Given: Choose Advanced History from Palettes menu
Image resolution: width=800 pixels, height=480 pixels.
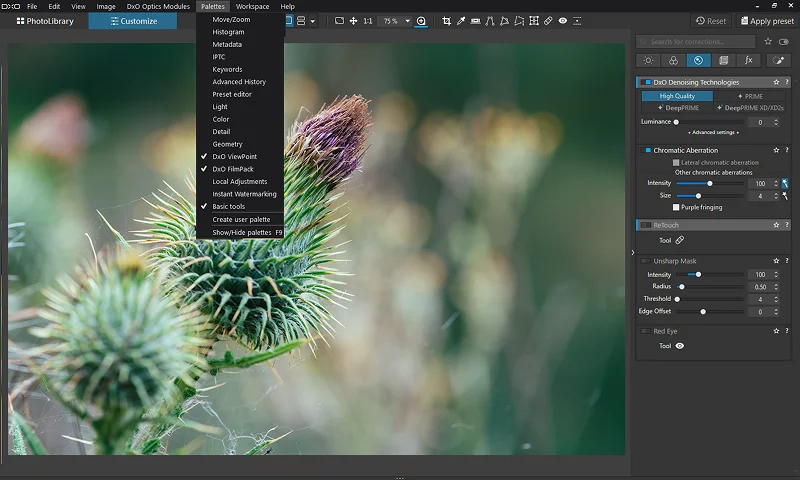Looking at the screenshot, I should [239, 82].
